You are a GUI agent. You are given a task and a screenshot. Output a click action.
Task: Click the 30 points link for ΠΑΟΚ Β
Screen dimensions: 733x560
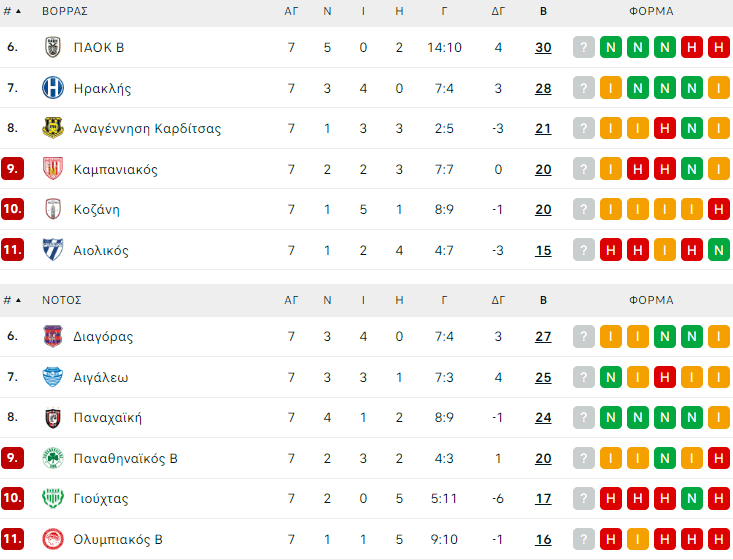543,47
